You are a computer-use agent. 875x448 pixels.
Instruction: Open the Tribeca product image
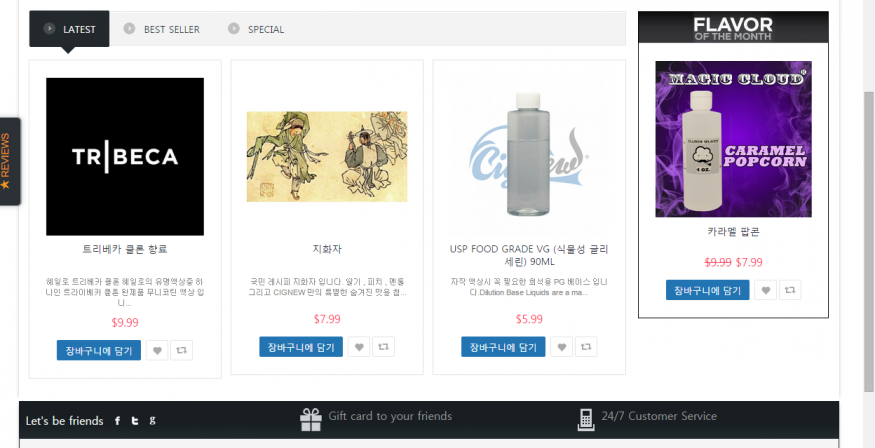coord(125,157)
